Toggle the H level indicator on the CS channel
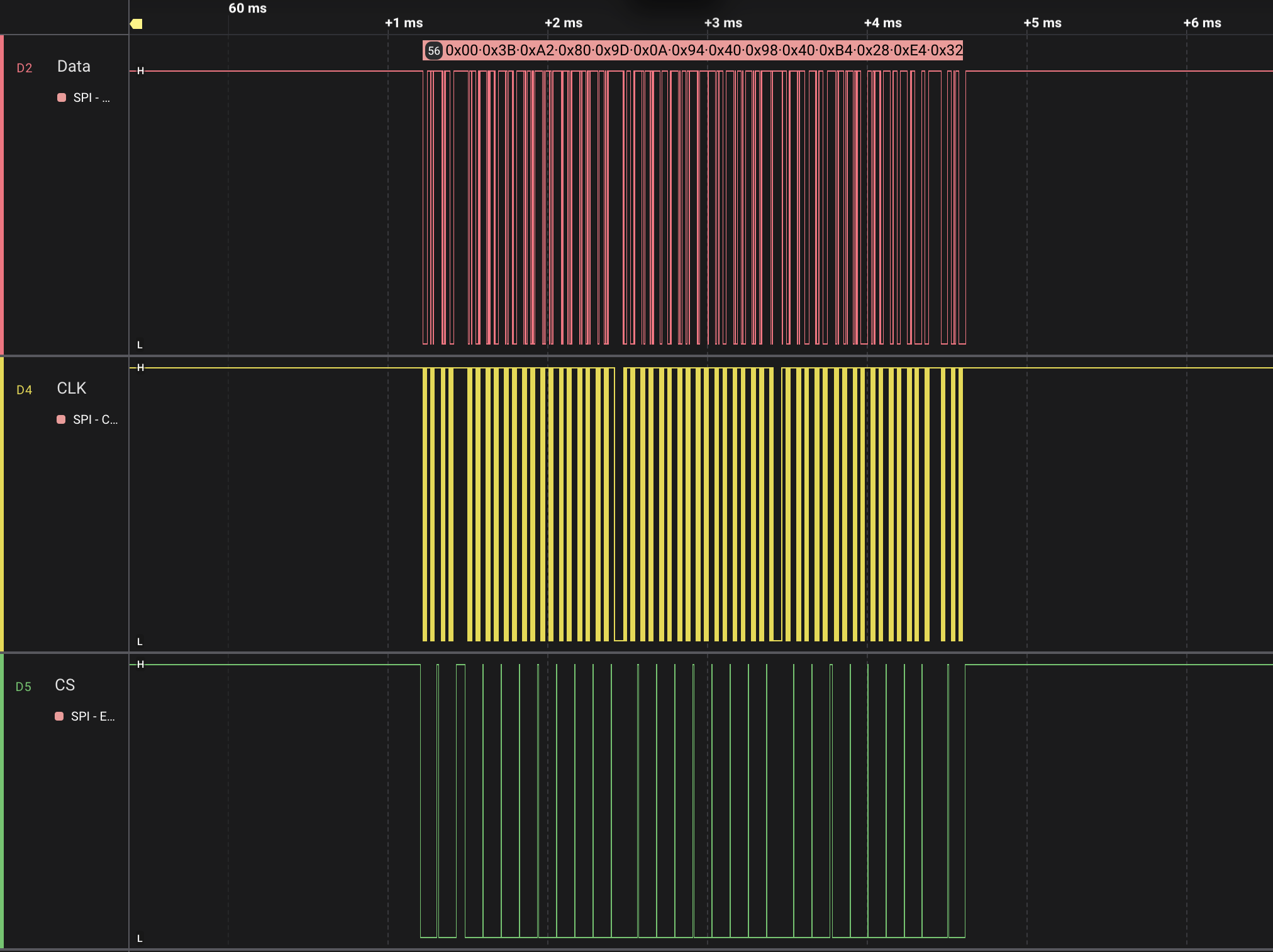This screenshot has height=952, width=1273. pyautogui.click(x=140, y=665)
